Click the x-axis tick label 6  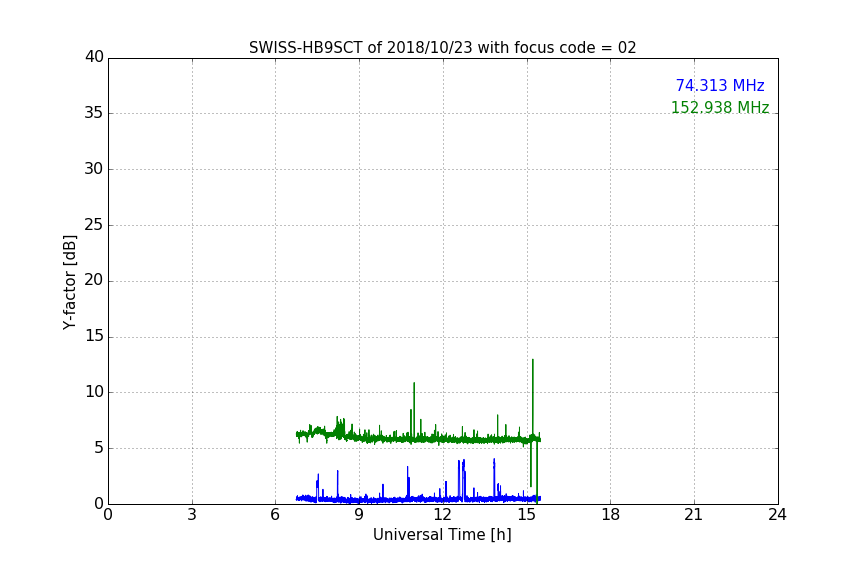pyautogui.click(x=275, y=515)
